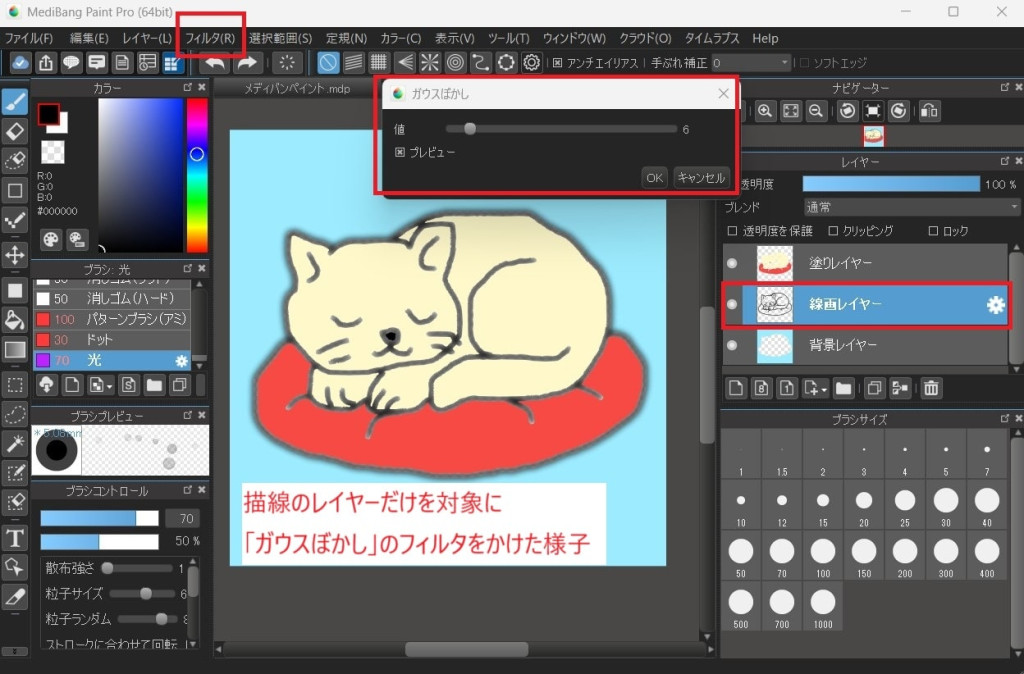This screenshot has width=1024, height=674.
Task: Open the レイヤー(L) menu
Action: (147, 39)
